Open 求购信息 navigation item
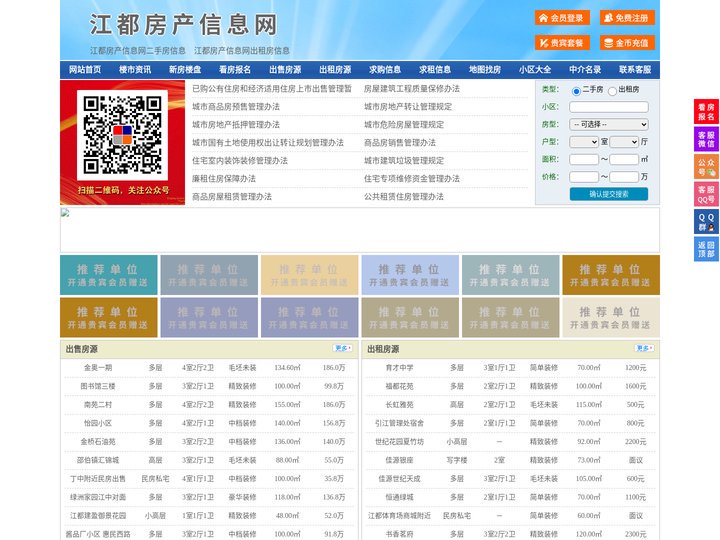This screenshot has height=540, width=720. [x=385, y=70]
